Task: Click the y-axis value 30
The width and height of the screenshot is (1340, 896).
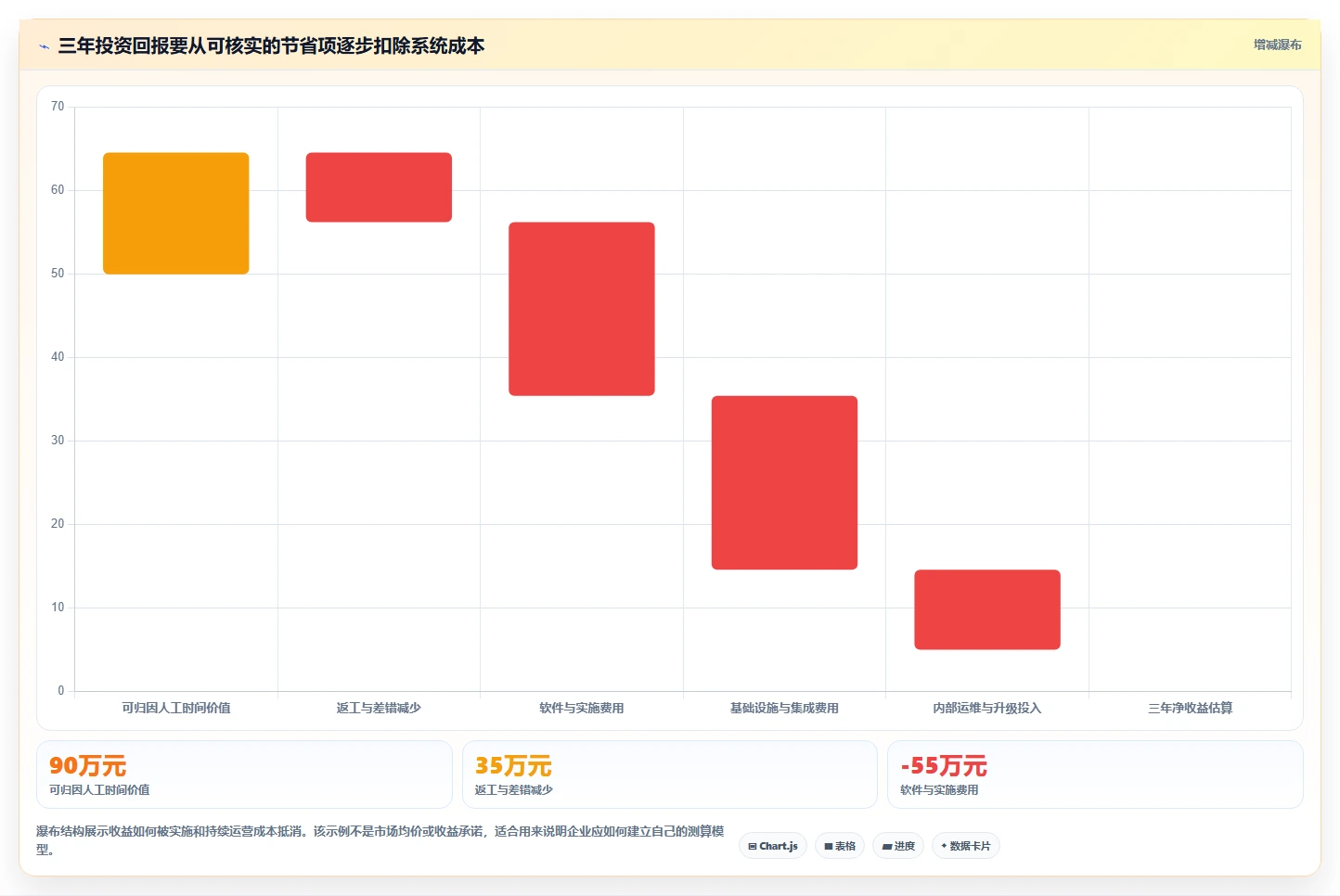Action: [x=58, y=441]
